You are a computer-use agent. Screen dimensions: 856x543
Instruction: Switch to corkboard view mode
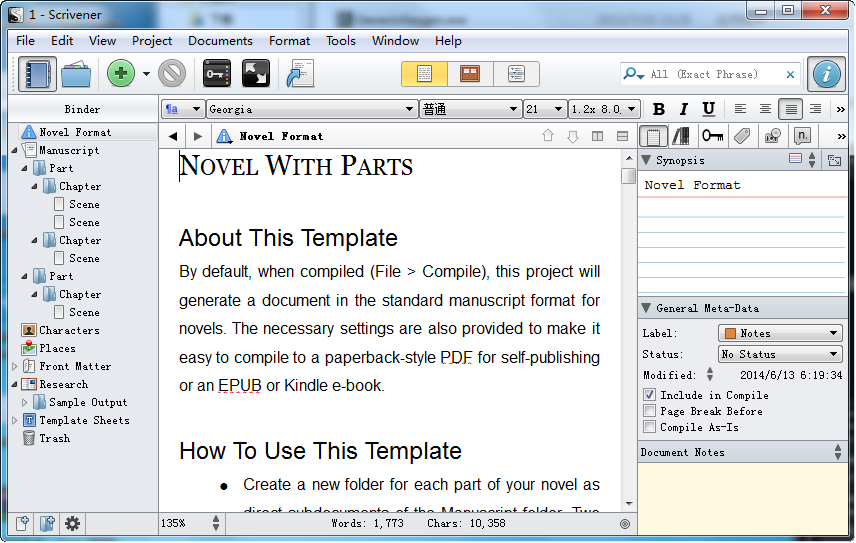pyautogui.click(x=469, y=74)
